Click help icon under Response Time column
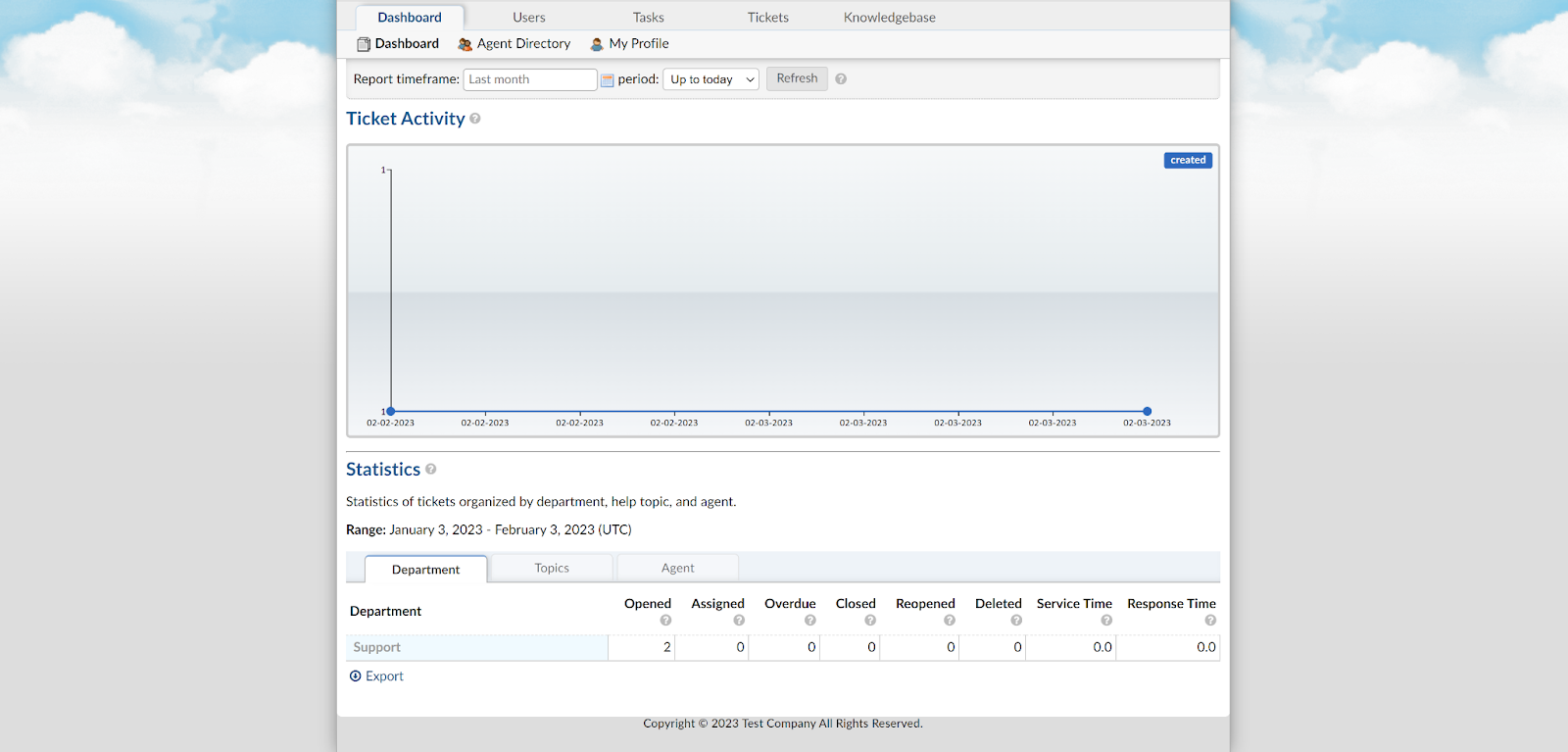 click(x=1210, y=621)
